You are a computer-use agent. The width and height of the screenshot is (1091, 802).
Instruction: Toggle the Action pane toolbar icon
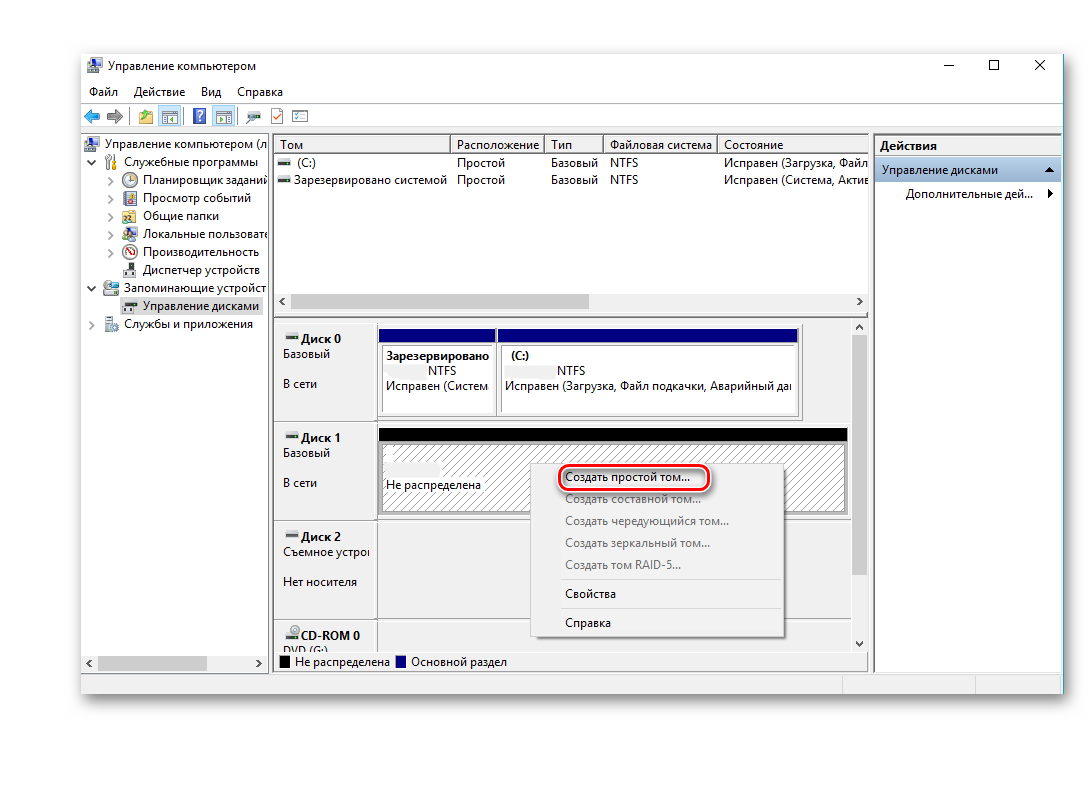pos(223,117)
